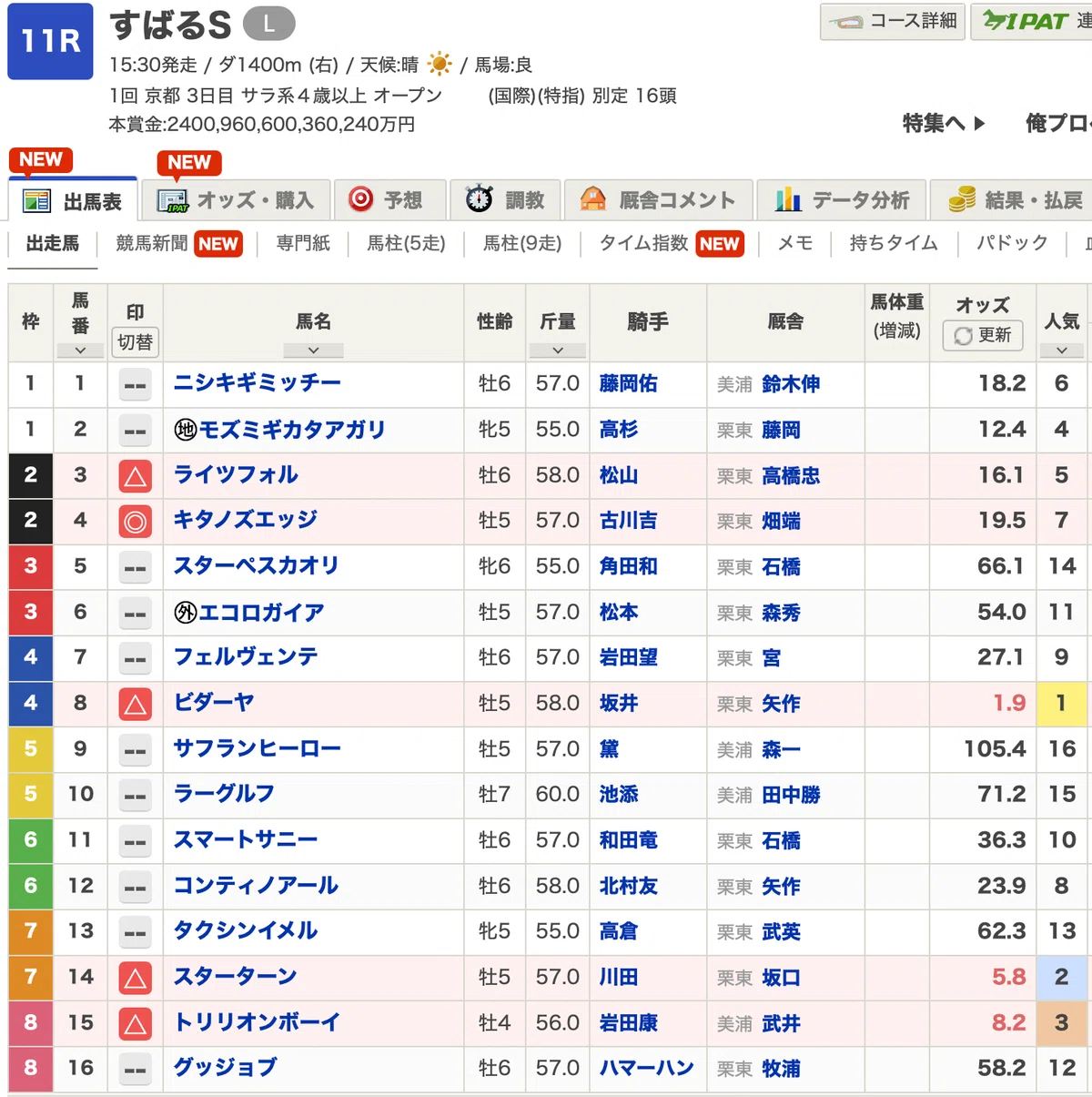Click the 切替 mark switch button
Image resolution: width=1092 pixels, height=1097 pixels.
pos(135,342)
